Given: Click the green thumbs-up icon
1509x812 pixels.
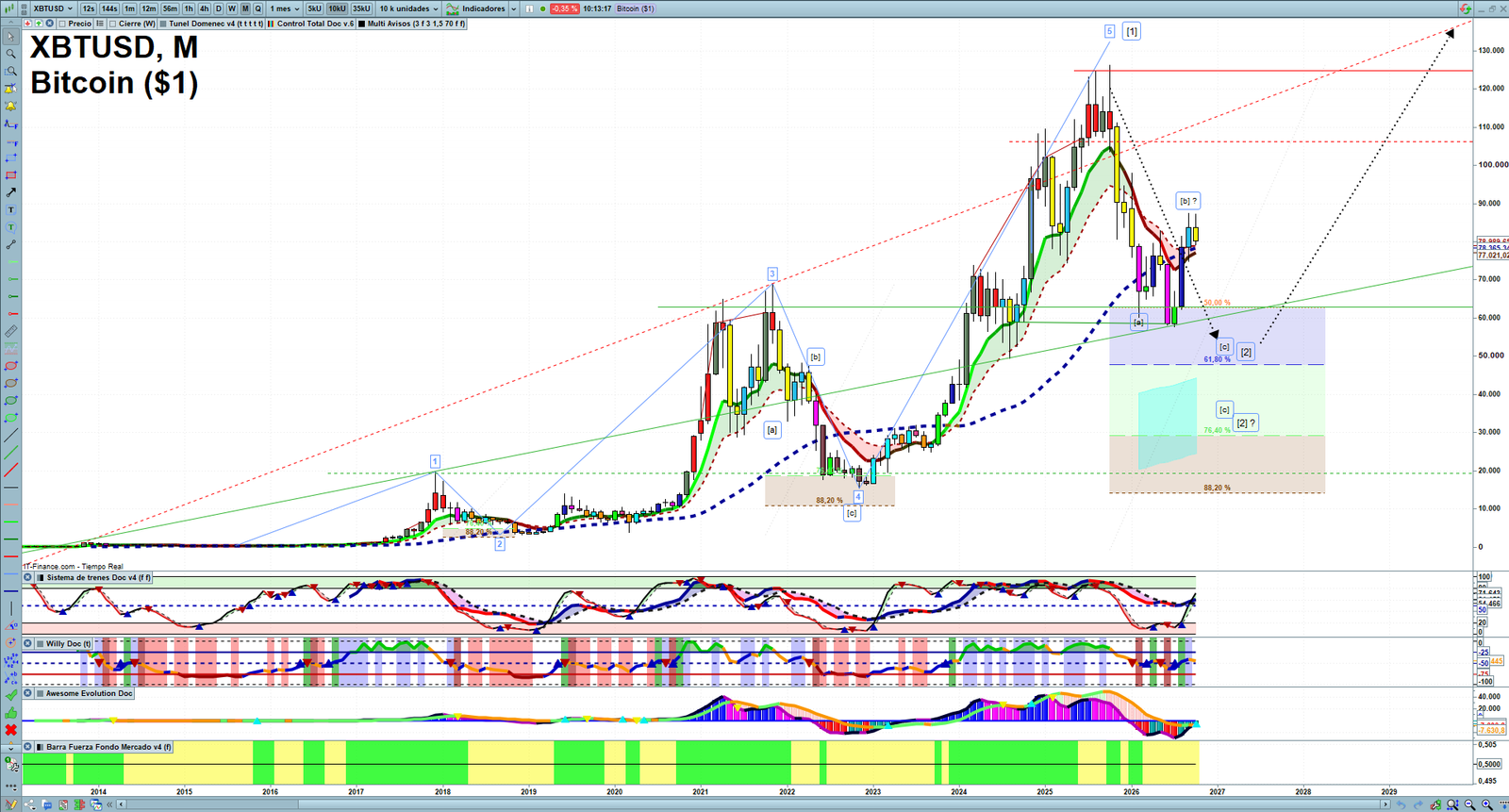Looking at the screenshot, I should (x=11, y=713).
